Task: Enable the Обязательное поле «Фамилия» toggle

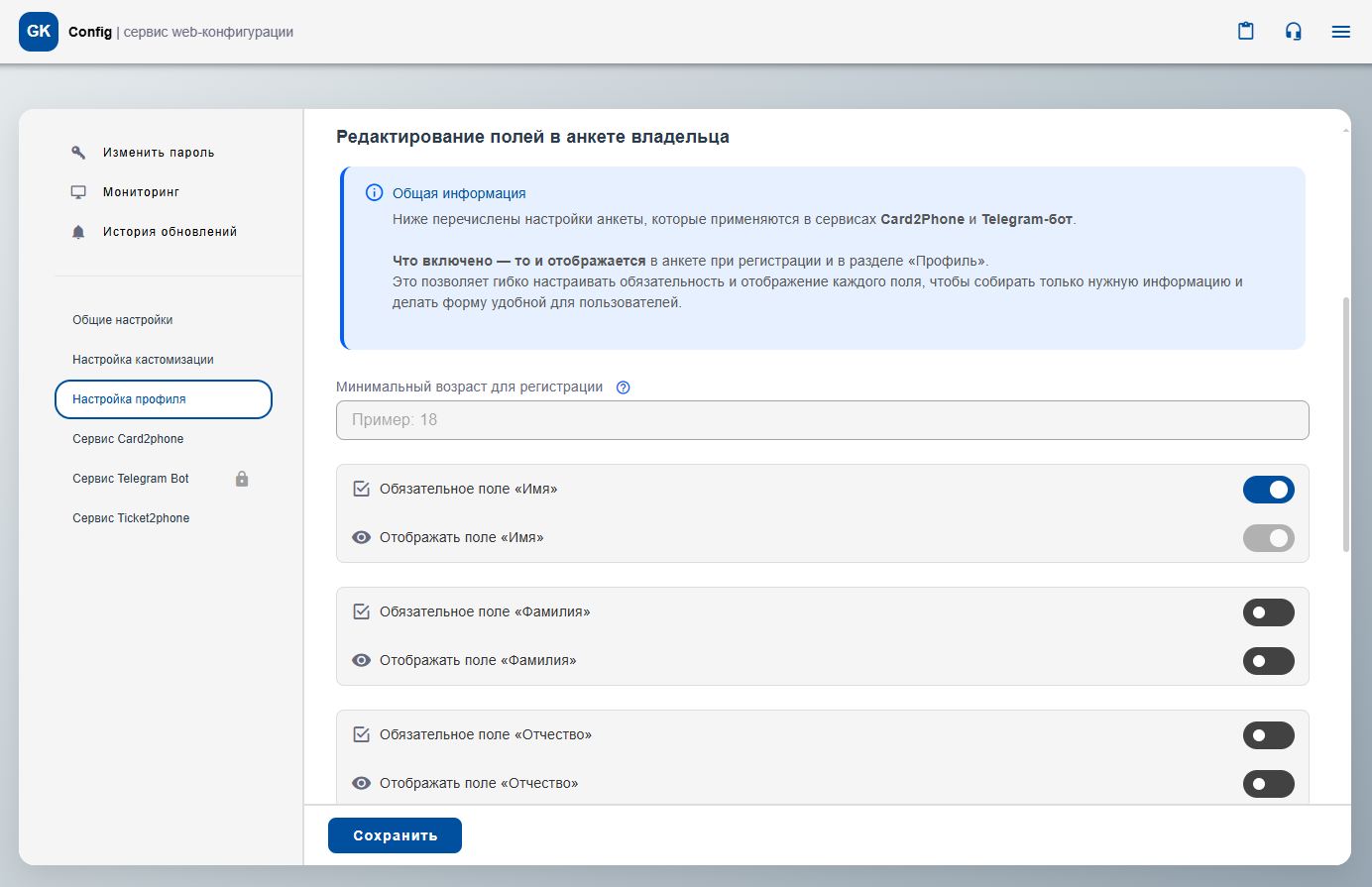Action: tap(1268, 612)
